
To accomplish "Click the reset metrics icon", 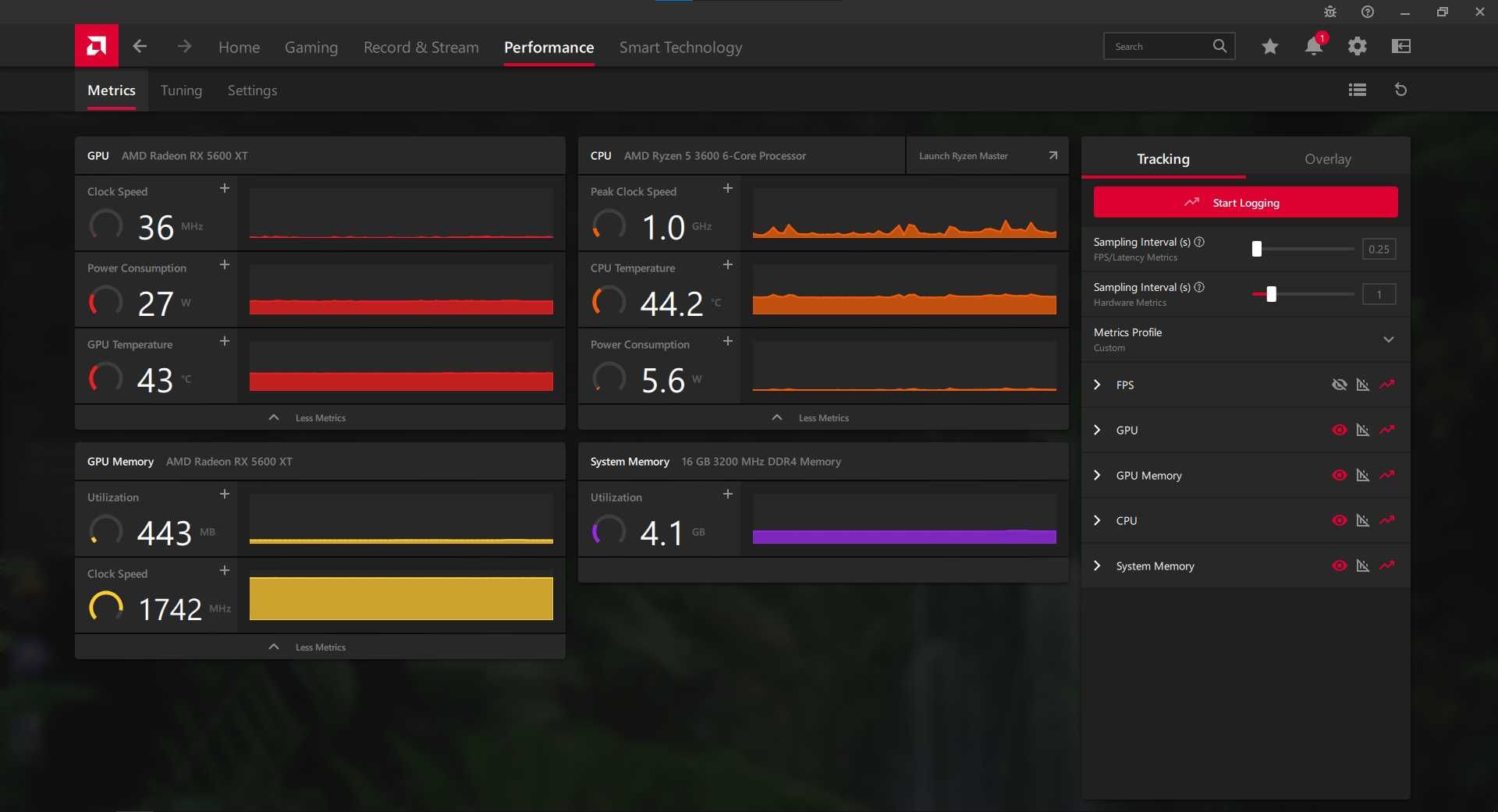I will [x=1401, y=90].
